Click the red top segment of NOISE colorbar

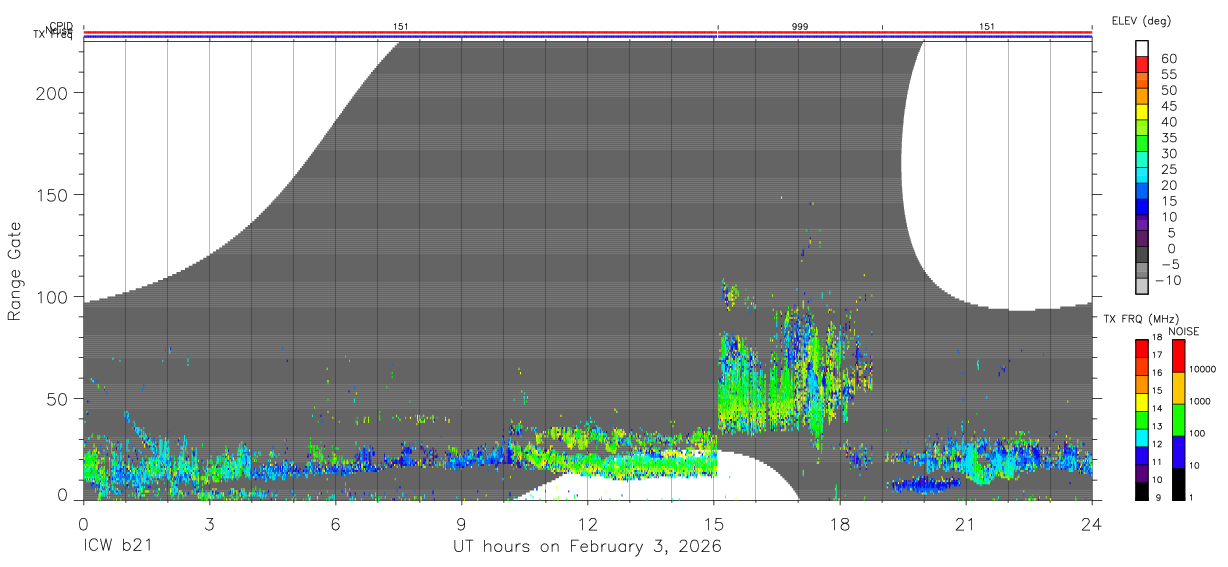(1178, 356)
